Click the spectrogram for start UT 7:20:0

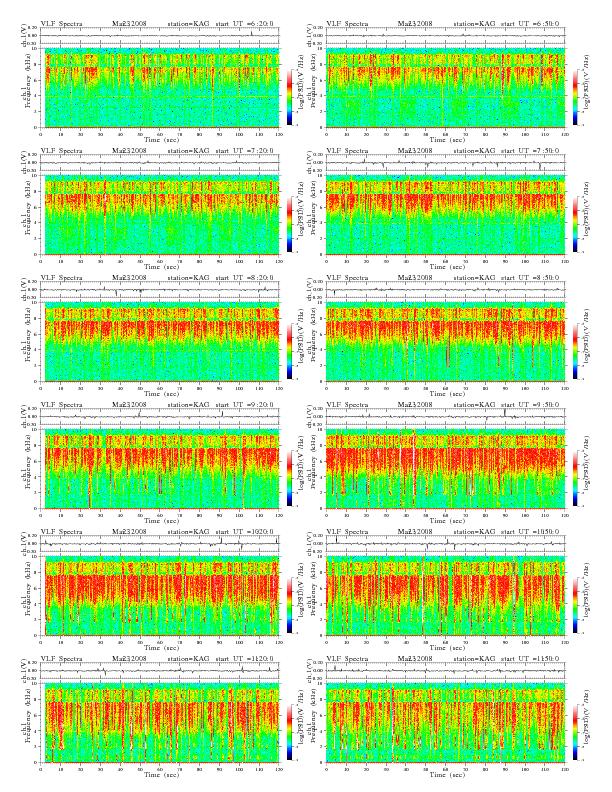tap(160, 215)
